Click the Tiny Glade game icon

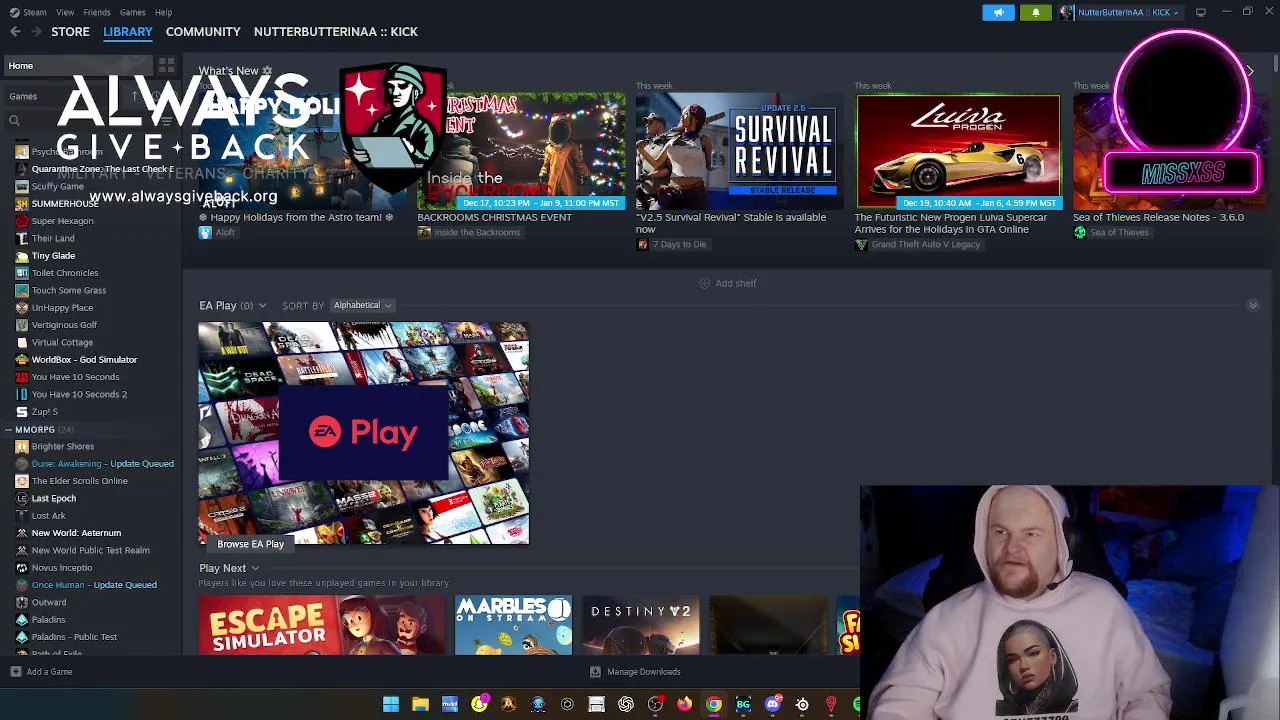[22, 256]
